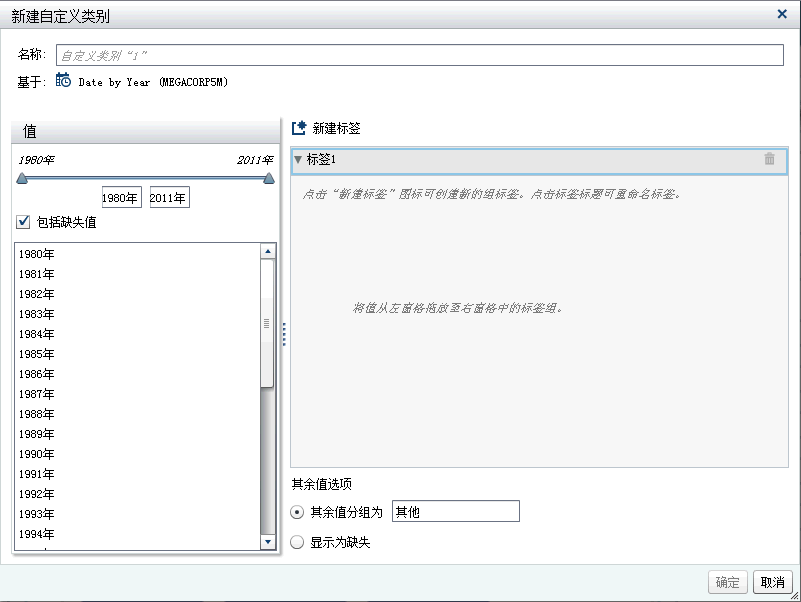
Task: Click the 其他 remaining values text field
Action: [455, 510]
